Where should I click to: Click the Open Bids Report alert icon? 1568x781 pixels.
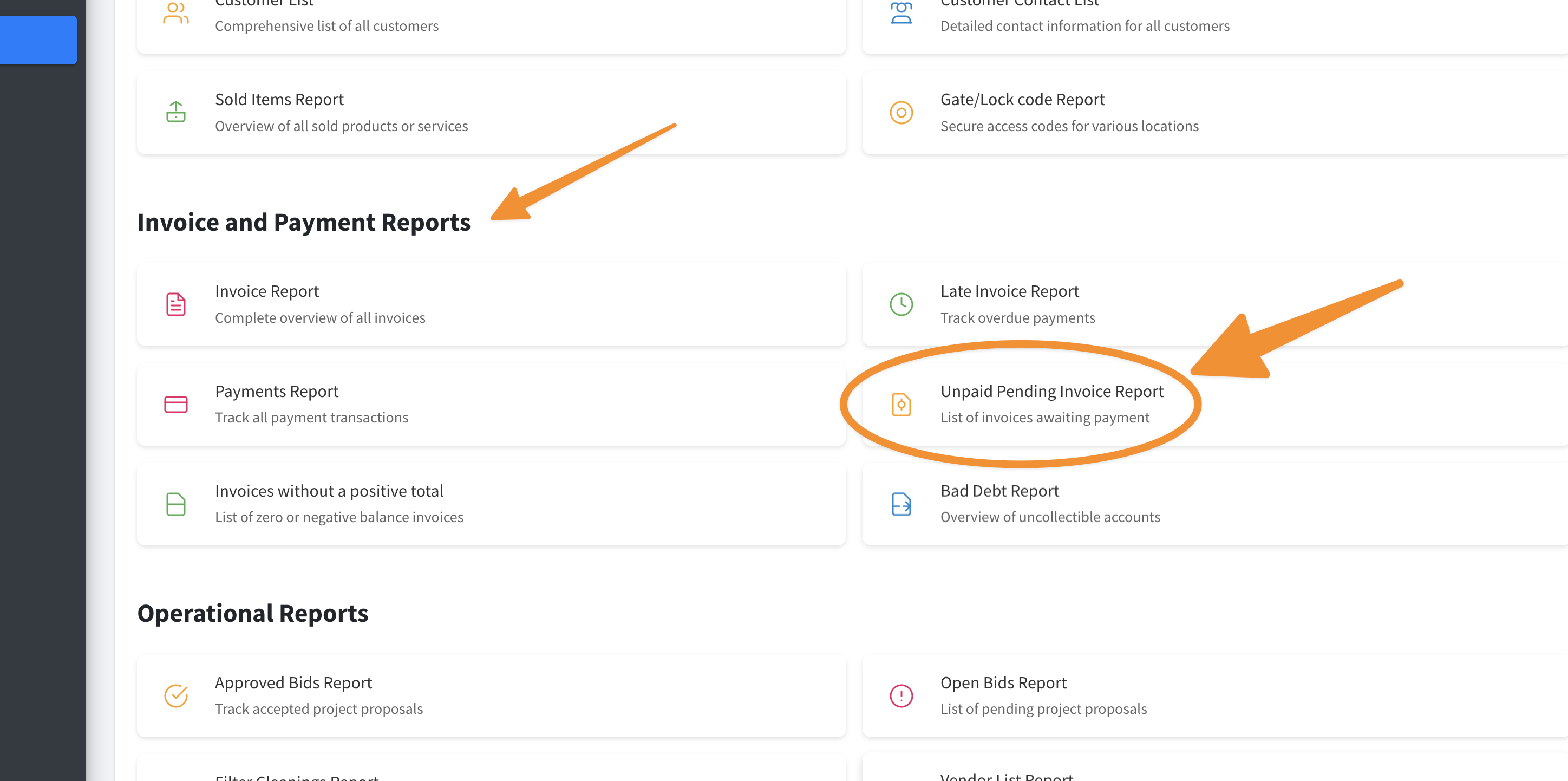click(901, 695)
